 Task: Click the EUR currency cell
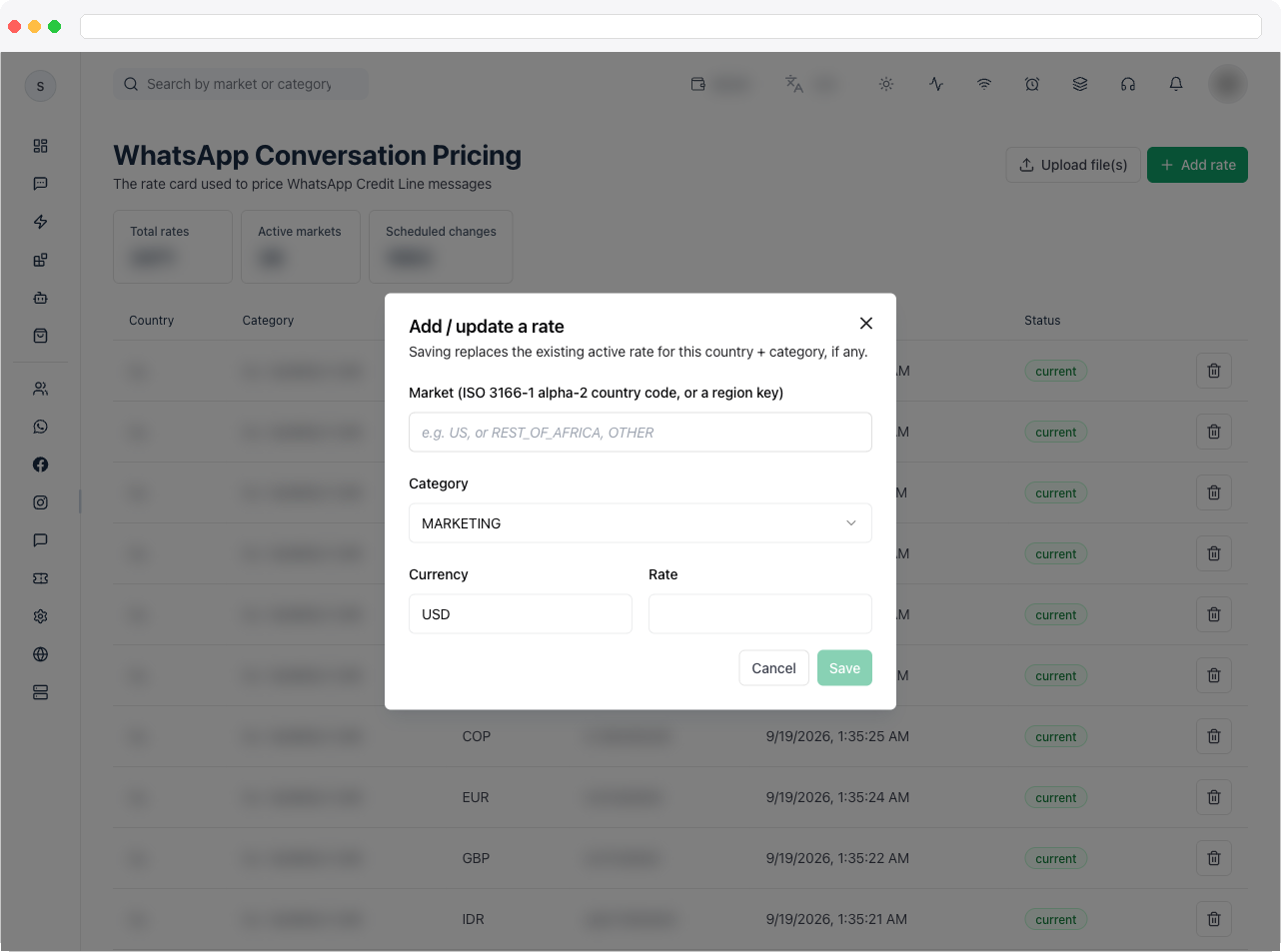pos(476,797)
